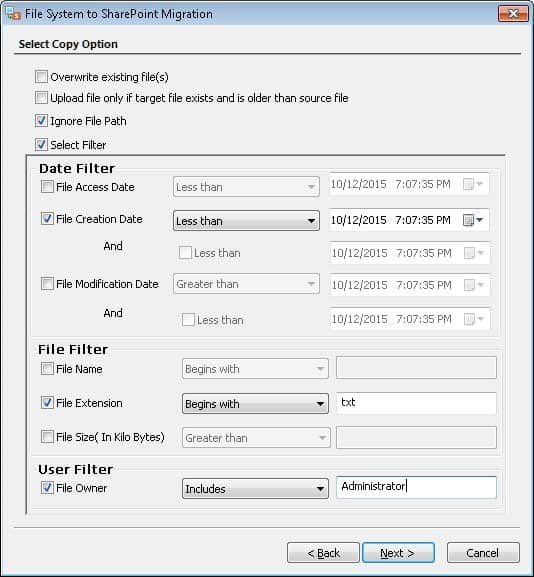534x577 pixels.
Task: Open File Owner Includes dropdown
Action: [255, 489]
